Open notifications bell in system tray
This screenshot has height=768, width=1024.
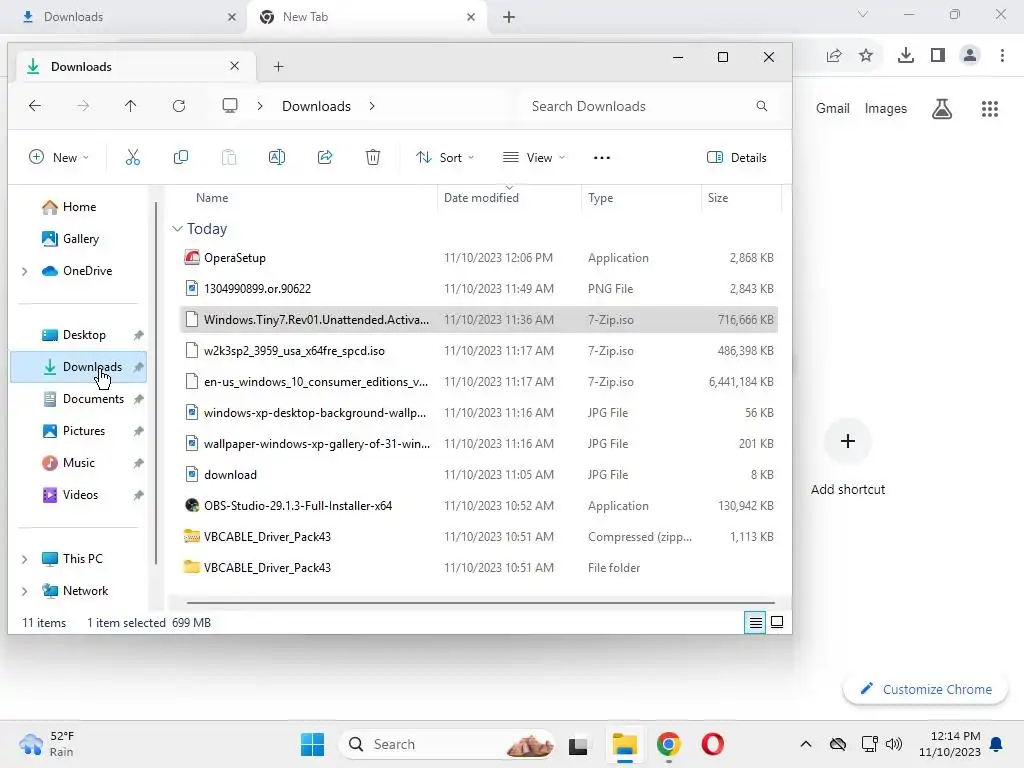pos(997,744)
